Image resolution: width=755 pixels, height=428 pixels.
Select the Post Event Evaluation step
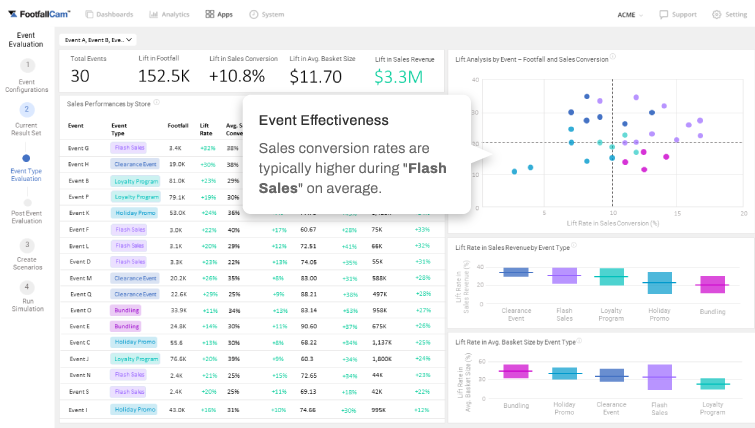pyautogui.click(x=27, y=203)
